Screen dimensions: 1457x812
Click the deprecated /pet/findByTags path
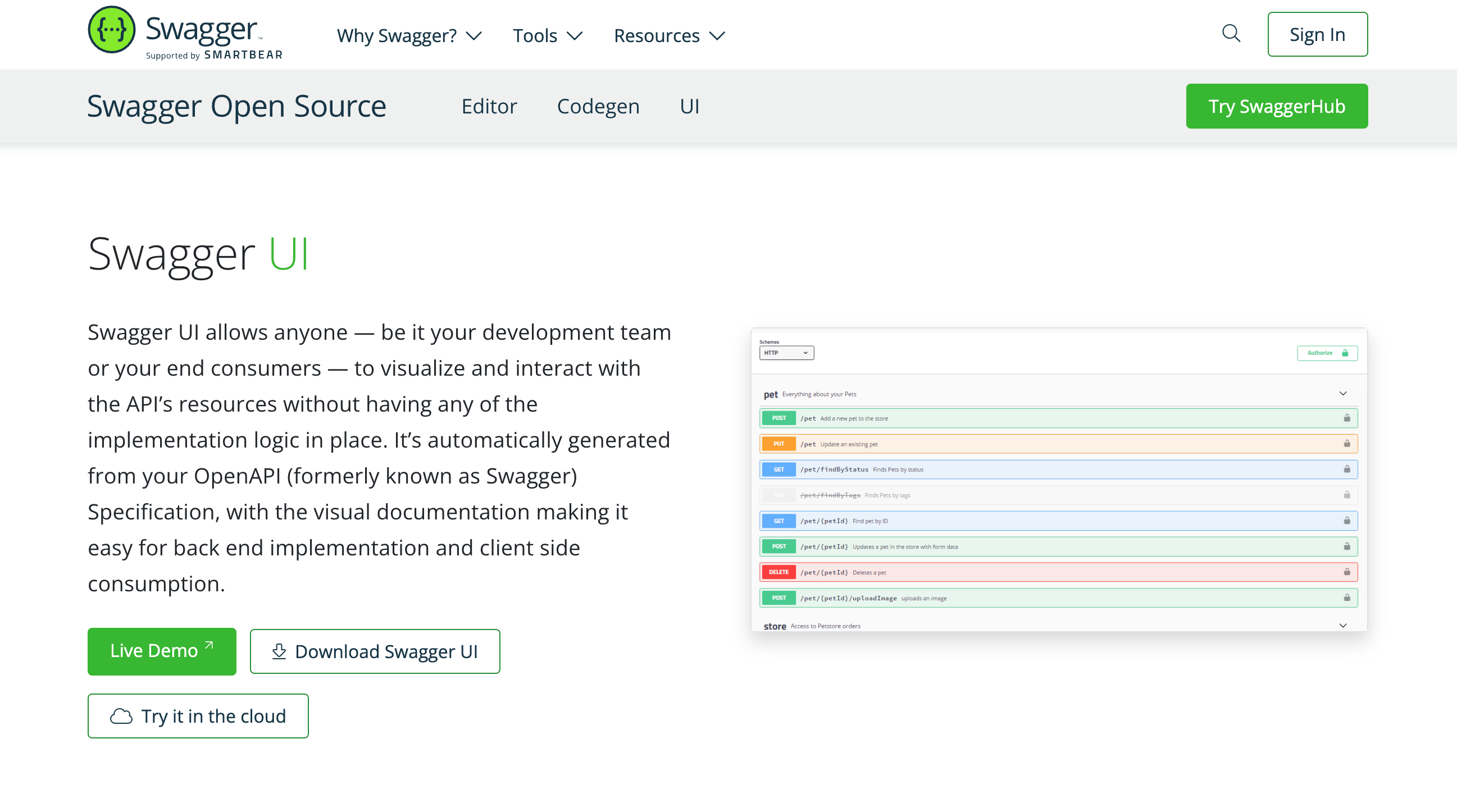[x=830, y=495]
